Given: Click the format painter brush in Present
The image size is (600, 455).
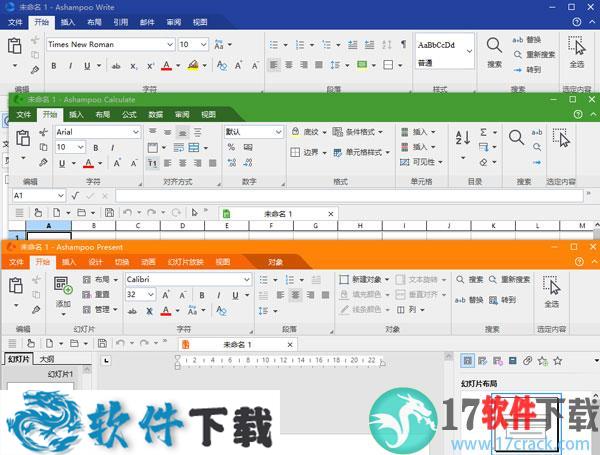Looking at the screenshot, I should tap(36, 310).
